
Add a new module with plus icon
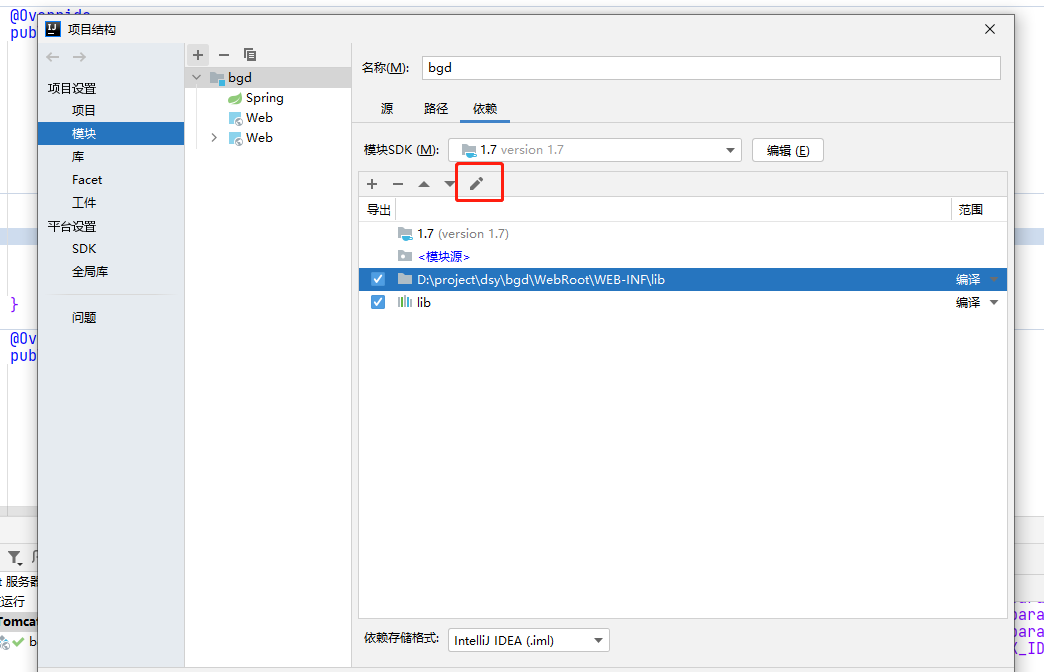click(x=198, y=55)
